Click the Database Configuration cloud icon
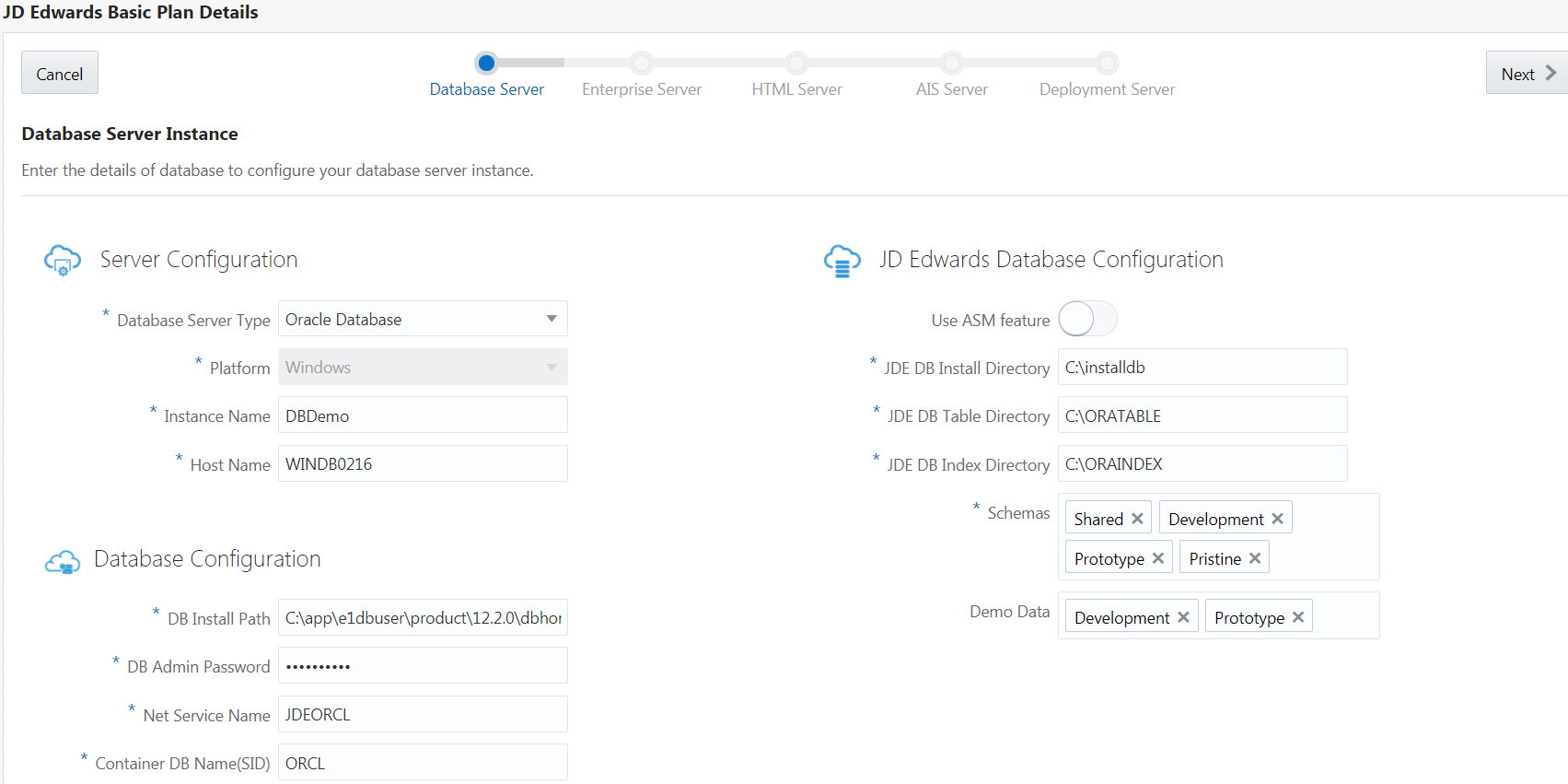Image resolution: width=1568 pixels, height=784 pixels. point(63,561)
